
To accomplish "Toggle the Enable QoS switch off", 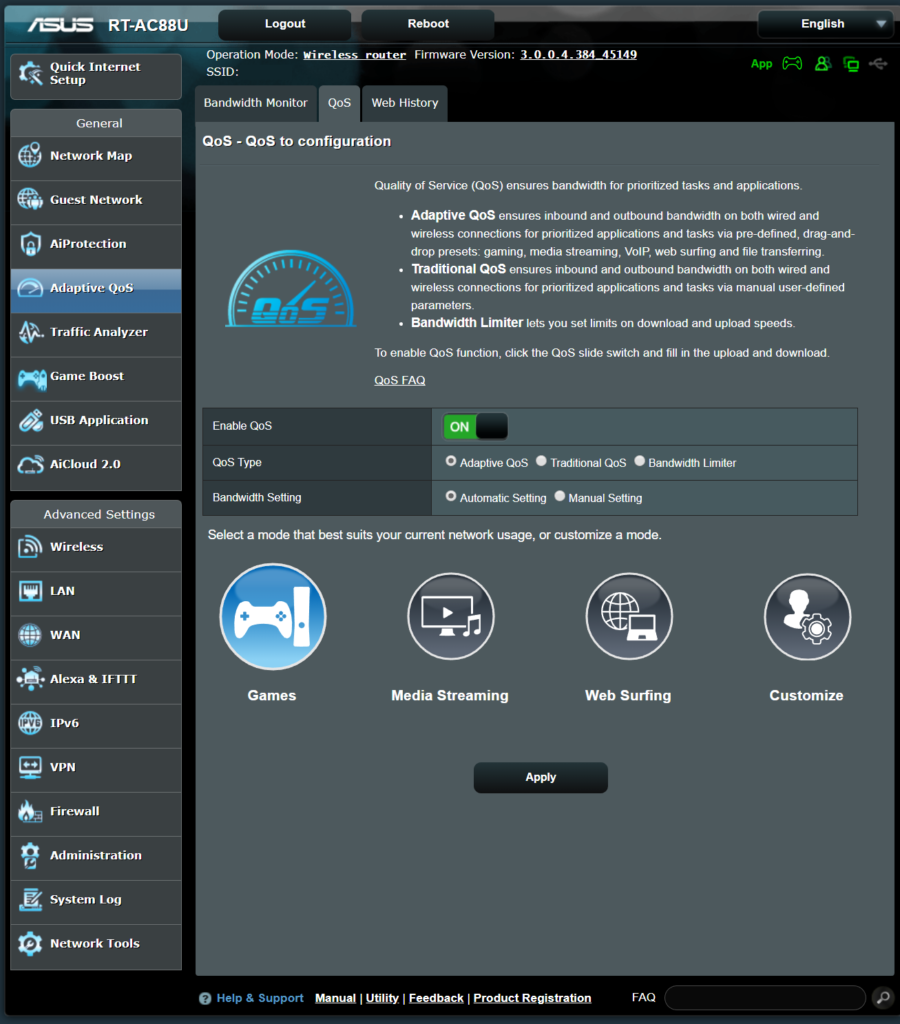I will (475, 426).
